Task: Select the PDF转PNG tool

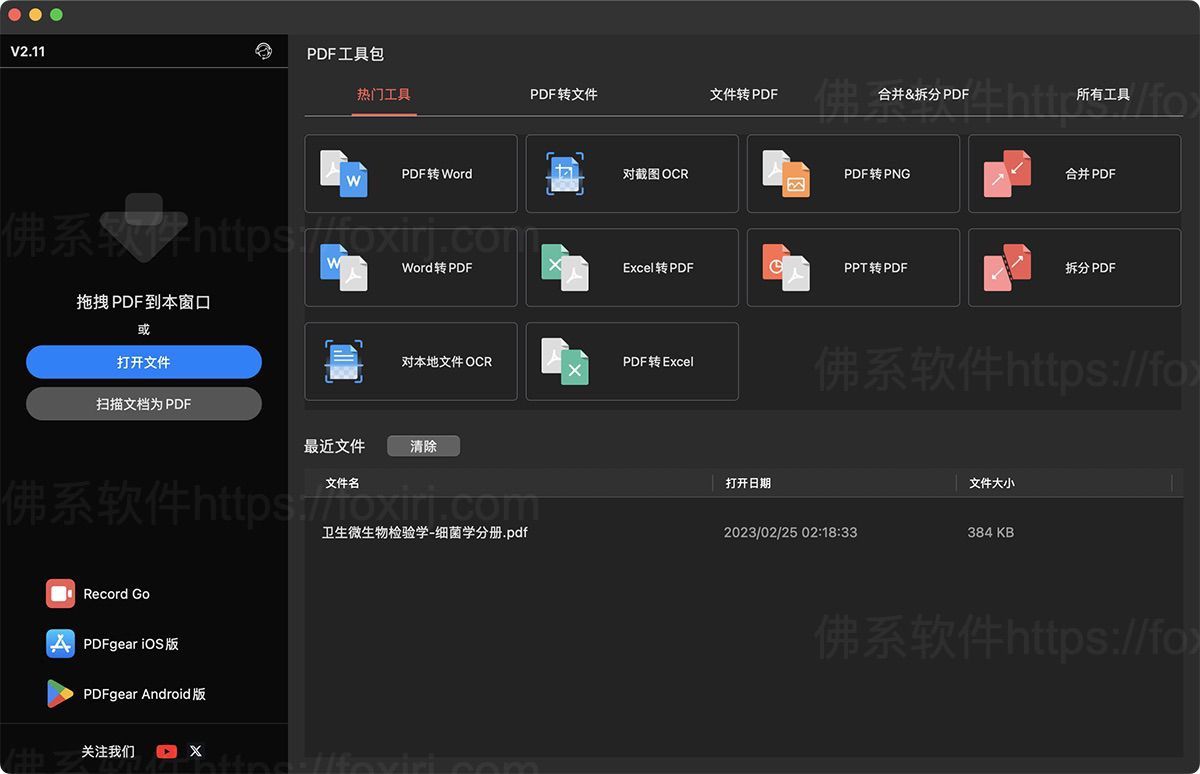Action: coord(852,173)
